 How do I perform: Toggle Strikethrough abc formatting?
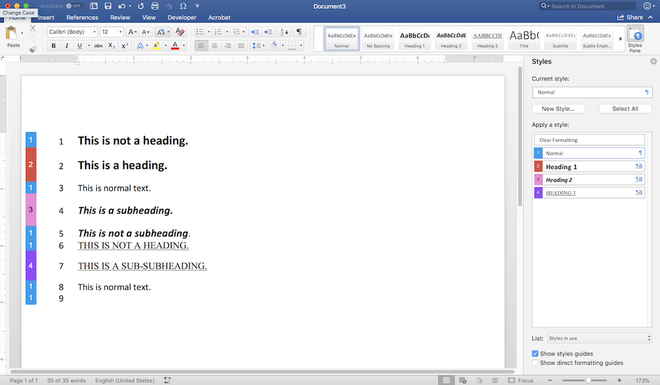click(x=98, y=45)
